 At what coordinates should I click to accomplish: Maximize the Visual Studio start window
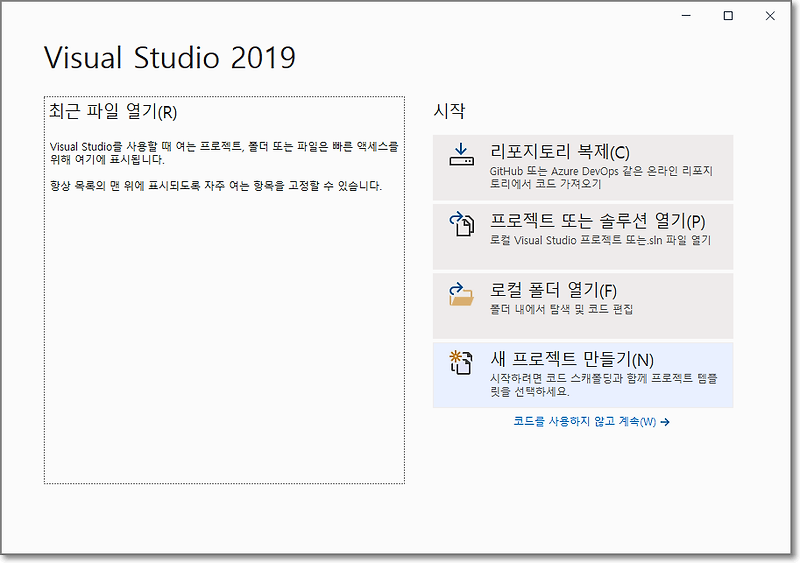(x=728, y=16)
